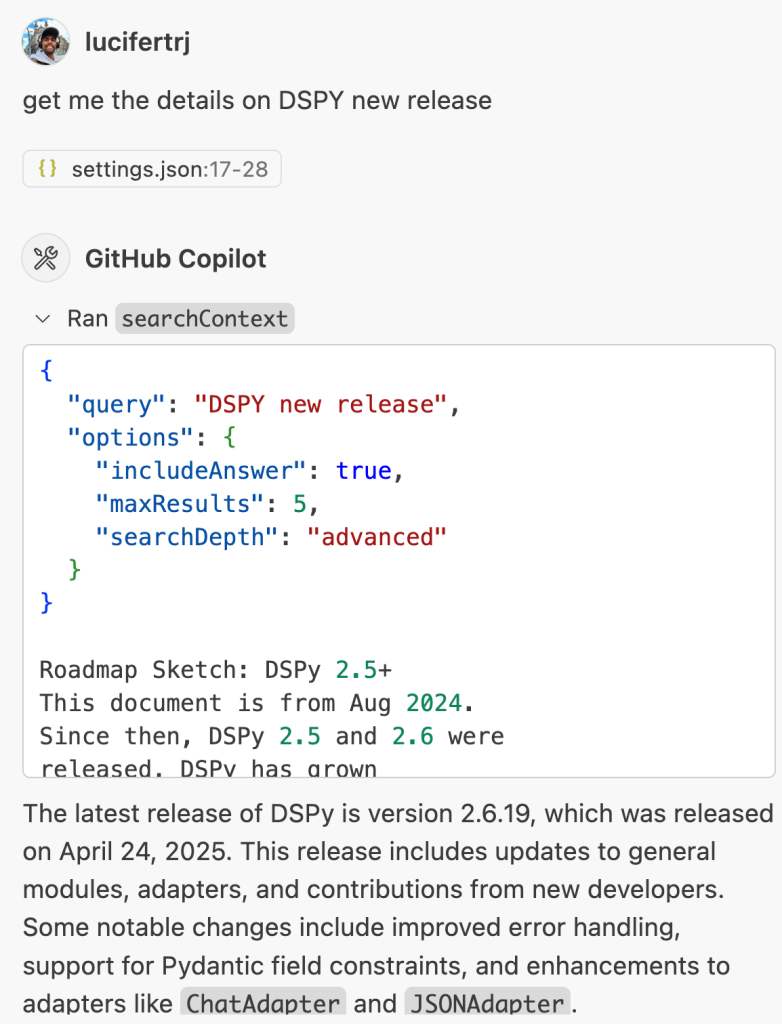Click the "includeAnswer" key

pyautogui.click(x=201, y=471)
